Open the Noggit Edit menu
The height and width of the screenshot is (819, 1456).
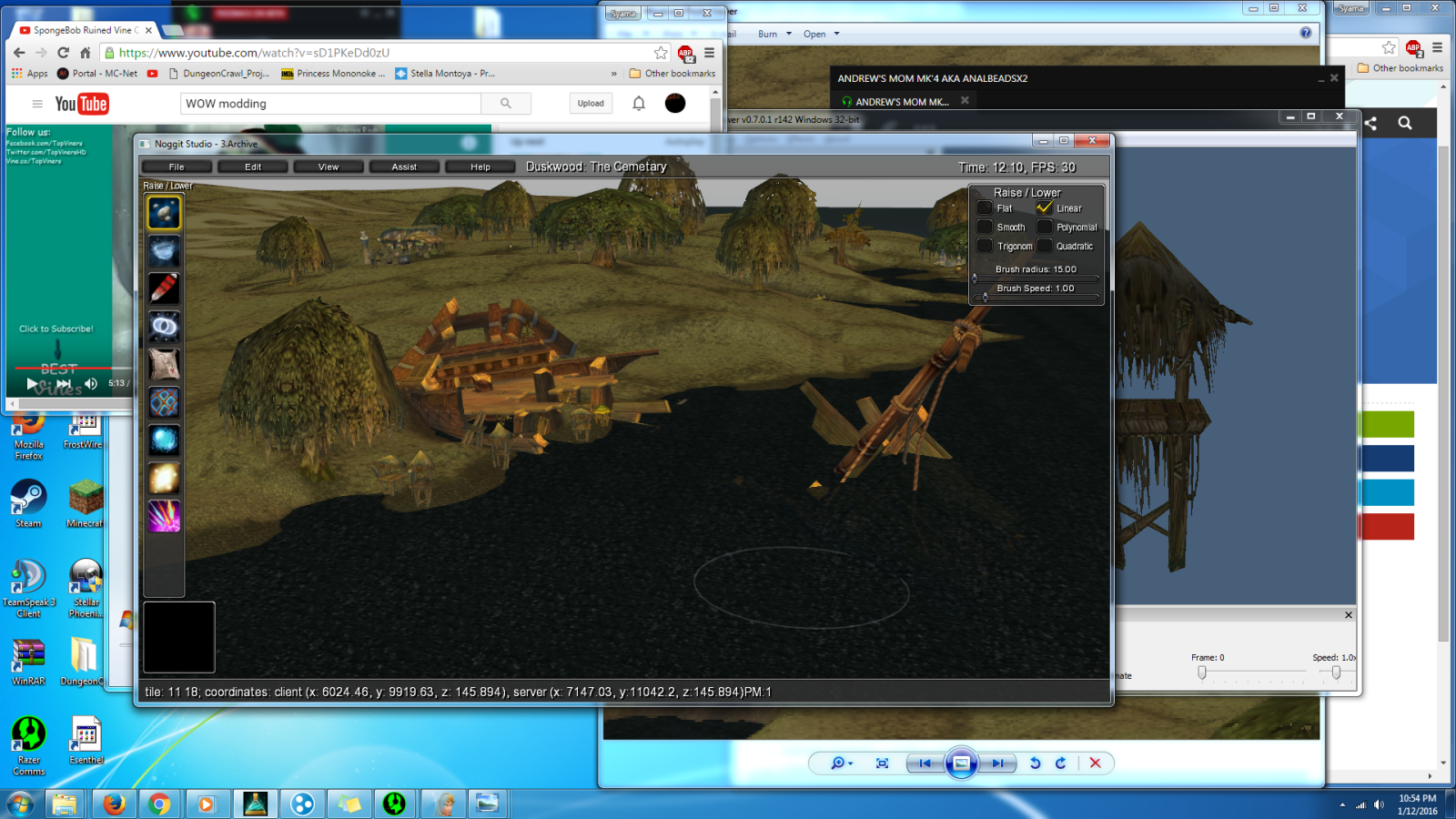pyautogui.click(x=253, y=167)
